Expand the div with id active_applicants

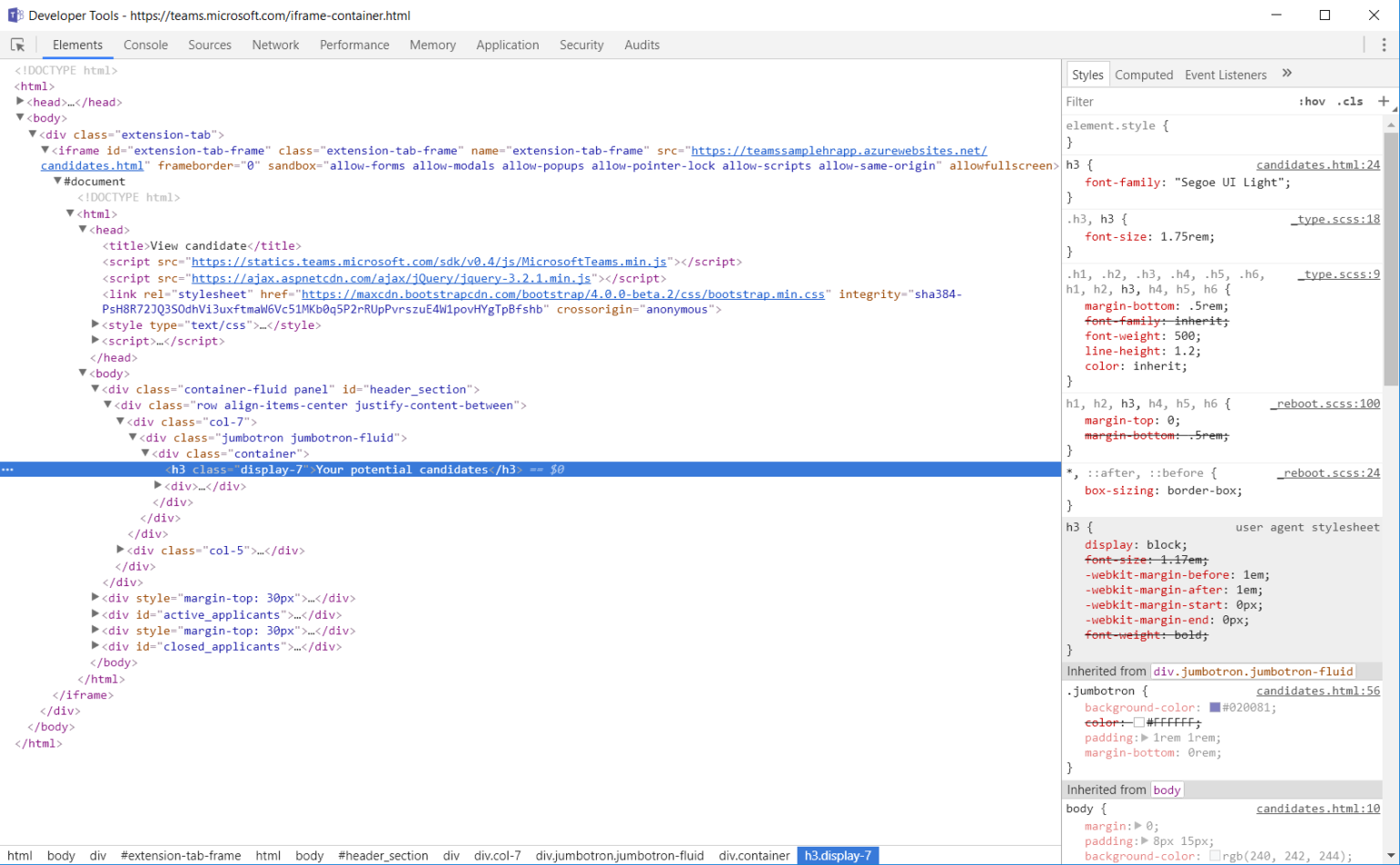coord(97,614)
